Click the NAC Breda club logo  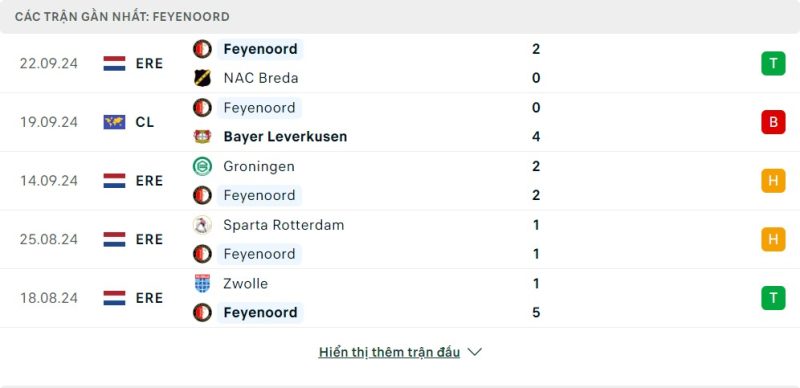(202, 78)
